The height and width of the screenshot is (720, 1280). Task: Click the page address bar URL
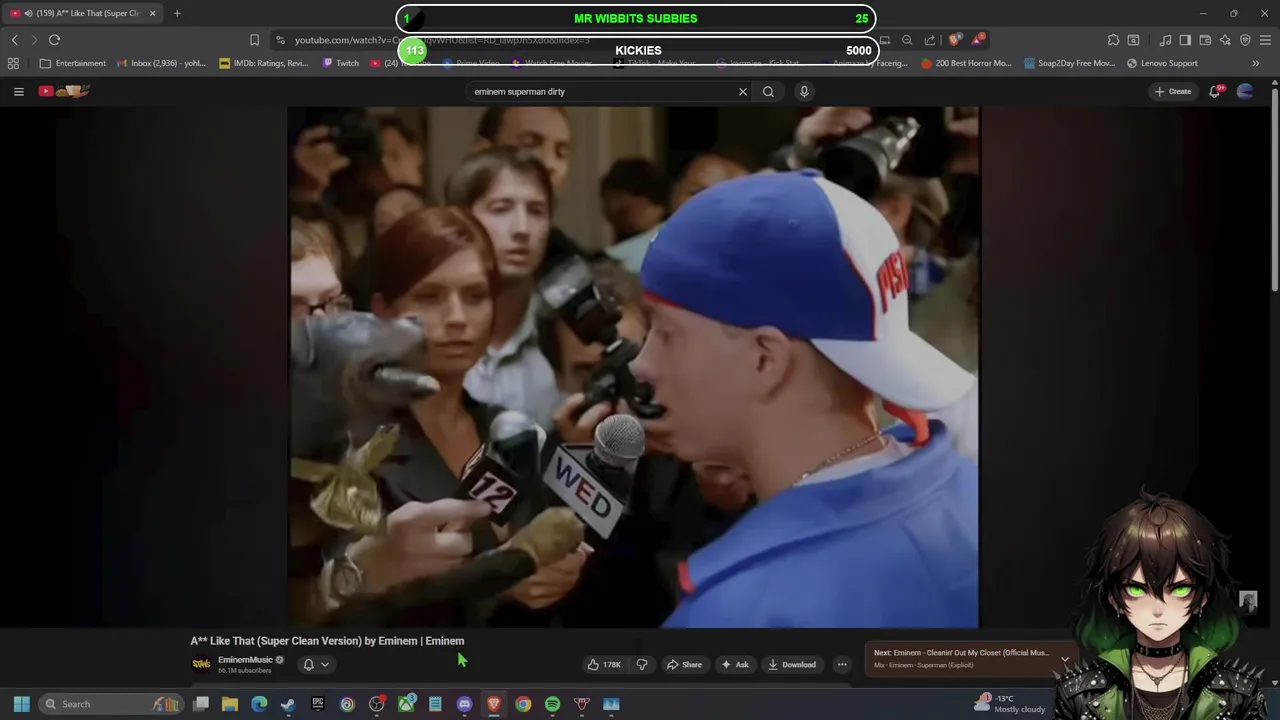pos(442,40)
